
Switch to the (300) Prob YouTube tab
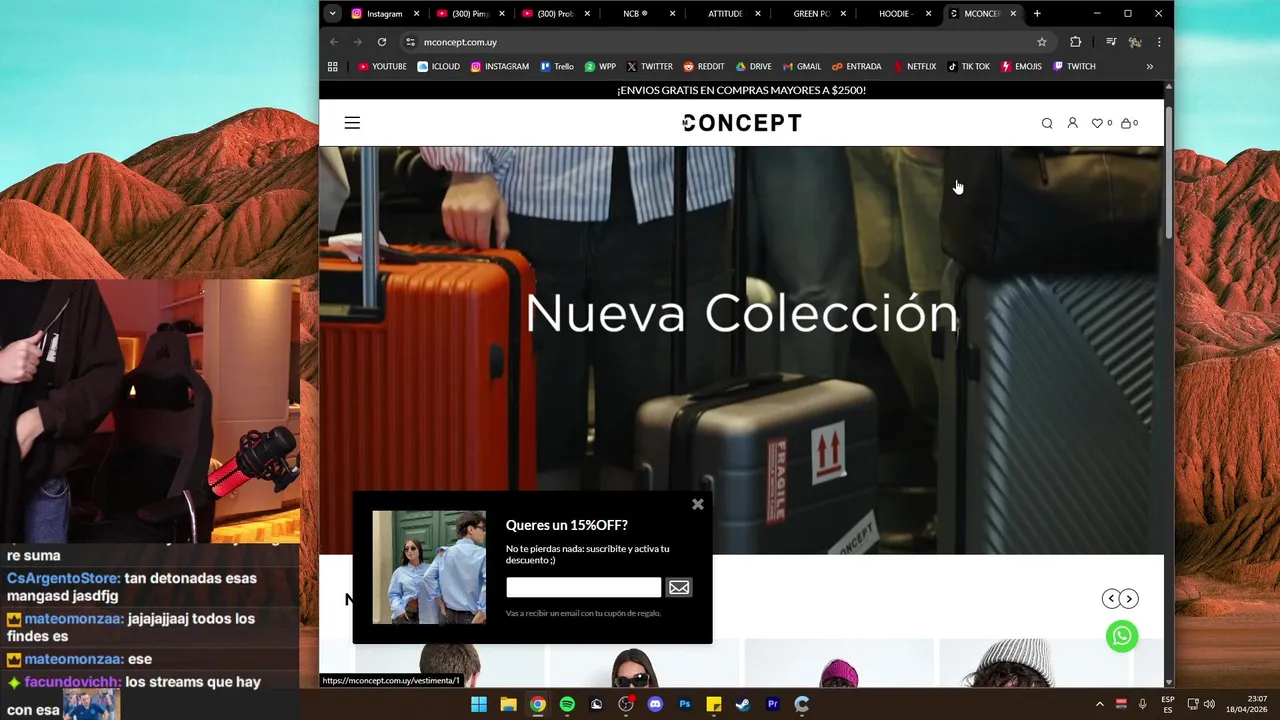[x=556, y=14]
